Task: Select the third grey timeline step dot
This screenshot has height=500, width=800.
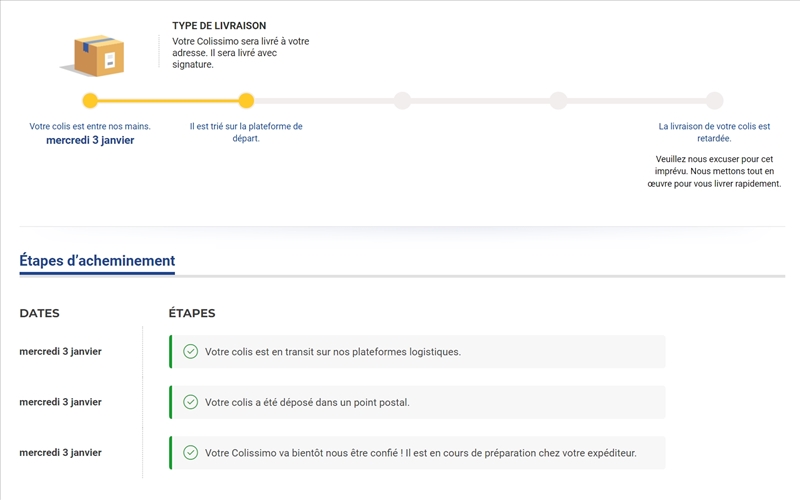Action: (402, 100)
